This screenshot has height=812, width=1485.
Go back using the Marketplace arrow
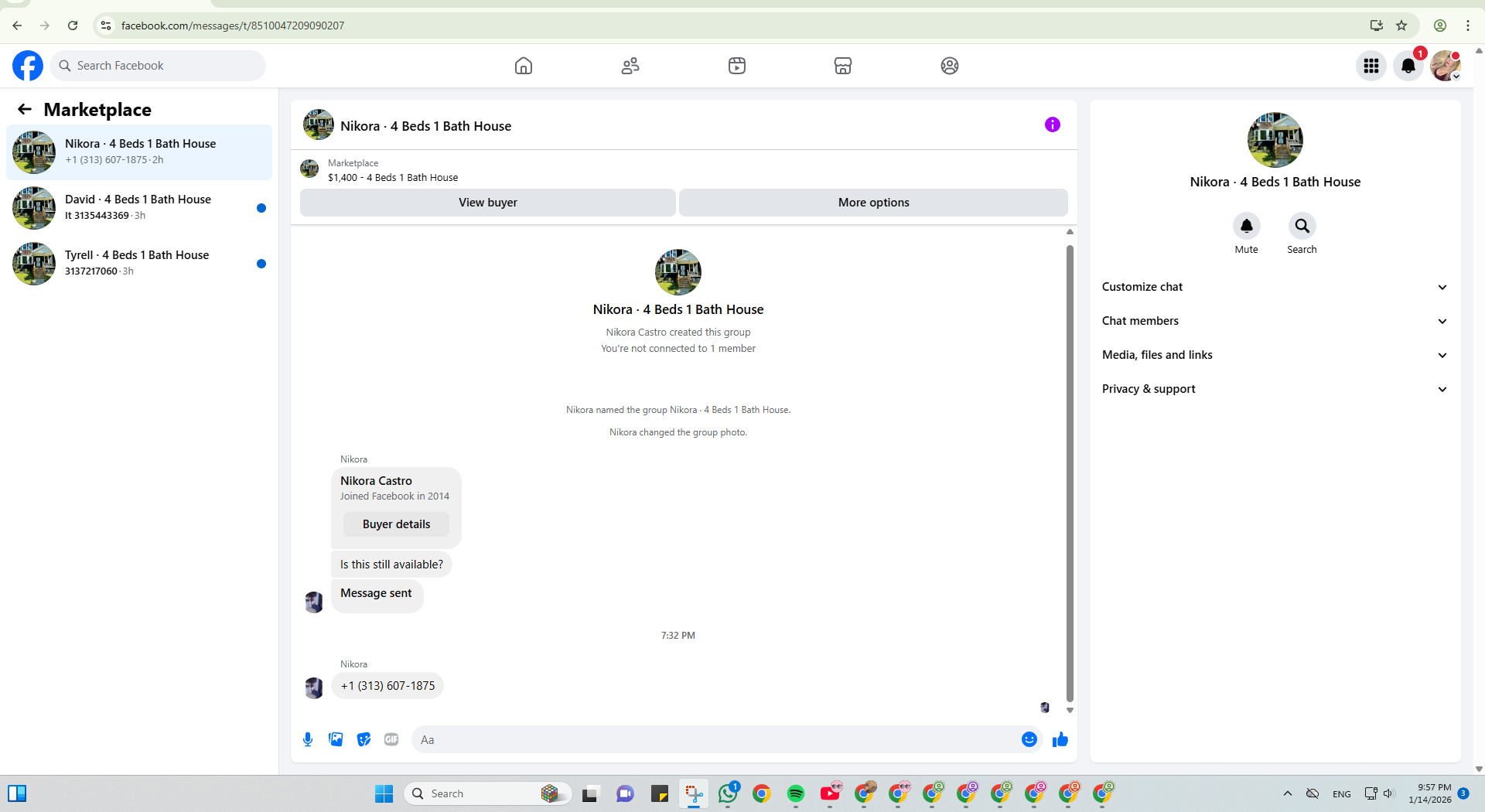tap(25, 110)
